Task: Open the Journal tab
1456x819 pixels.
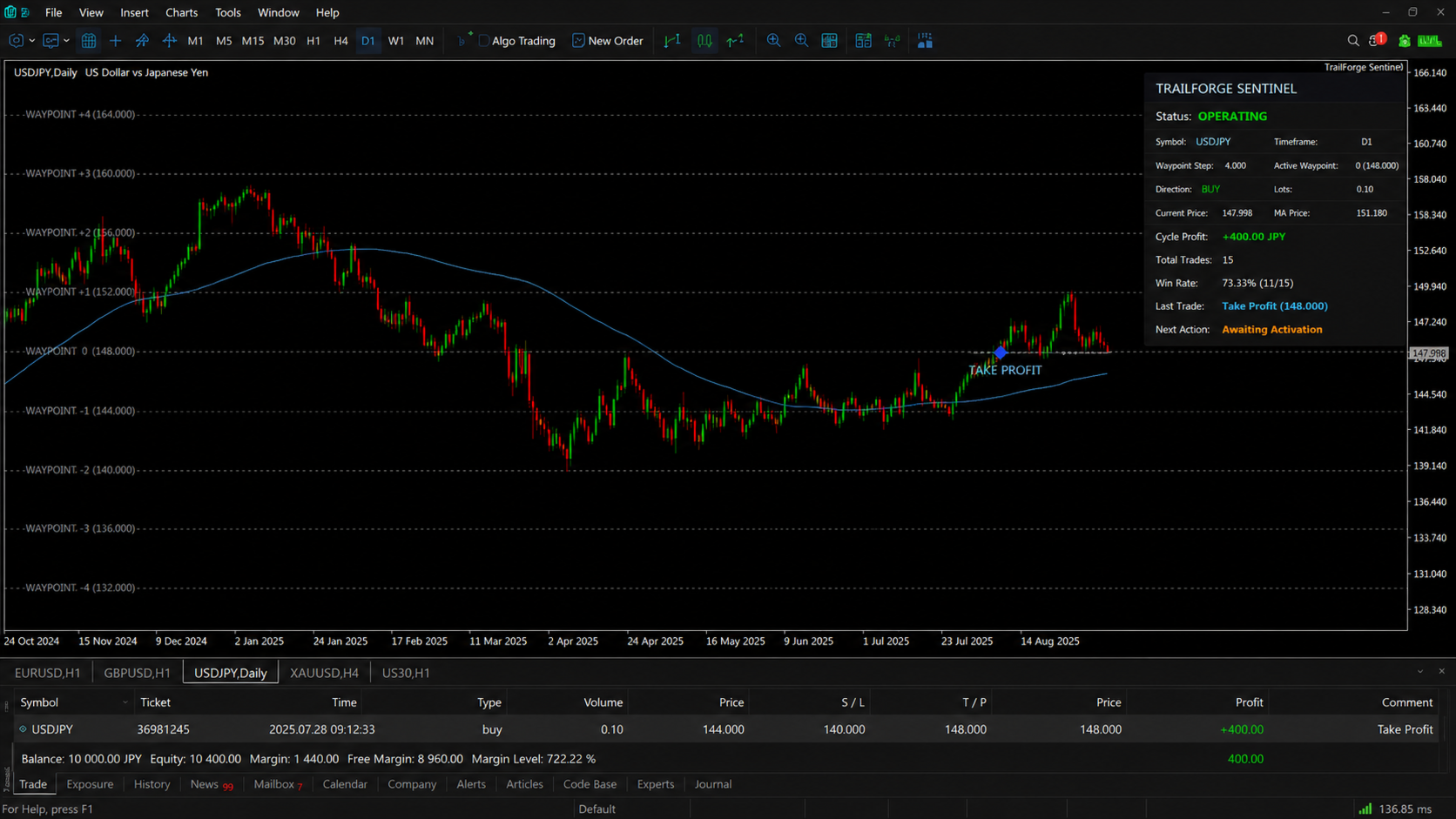Action: 713,784
